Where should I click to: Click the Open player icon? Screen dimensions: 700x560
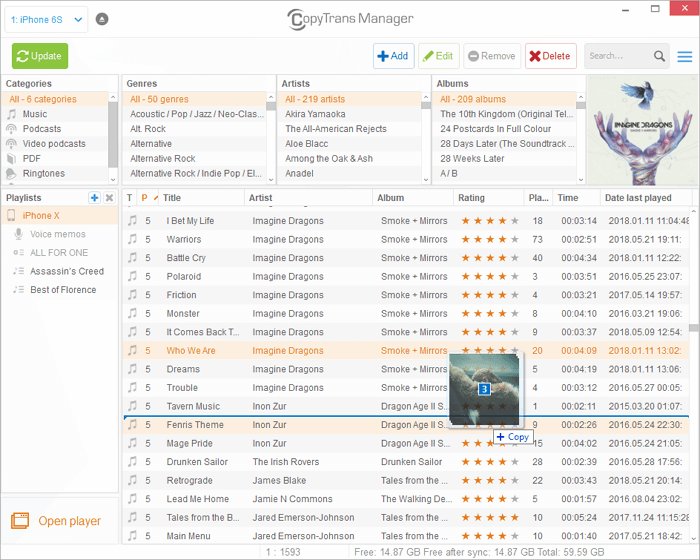20,520
